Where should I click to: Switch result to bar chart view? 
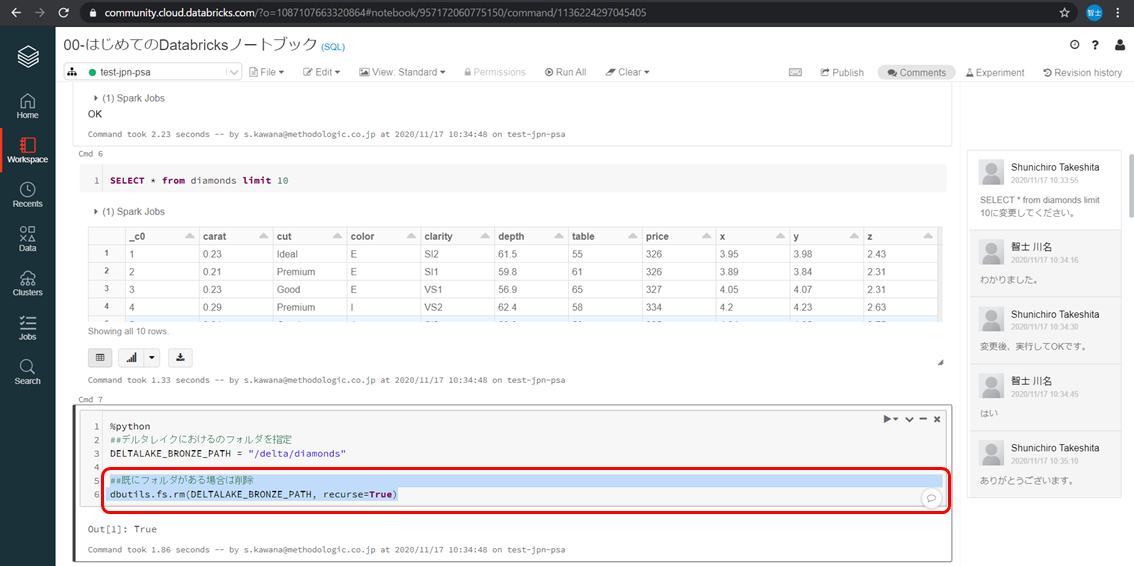132,357
